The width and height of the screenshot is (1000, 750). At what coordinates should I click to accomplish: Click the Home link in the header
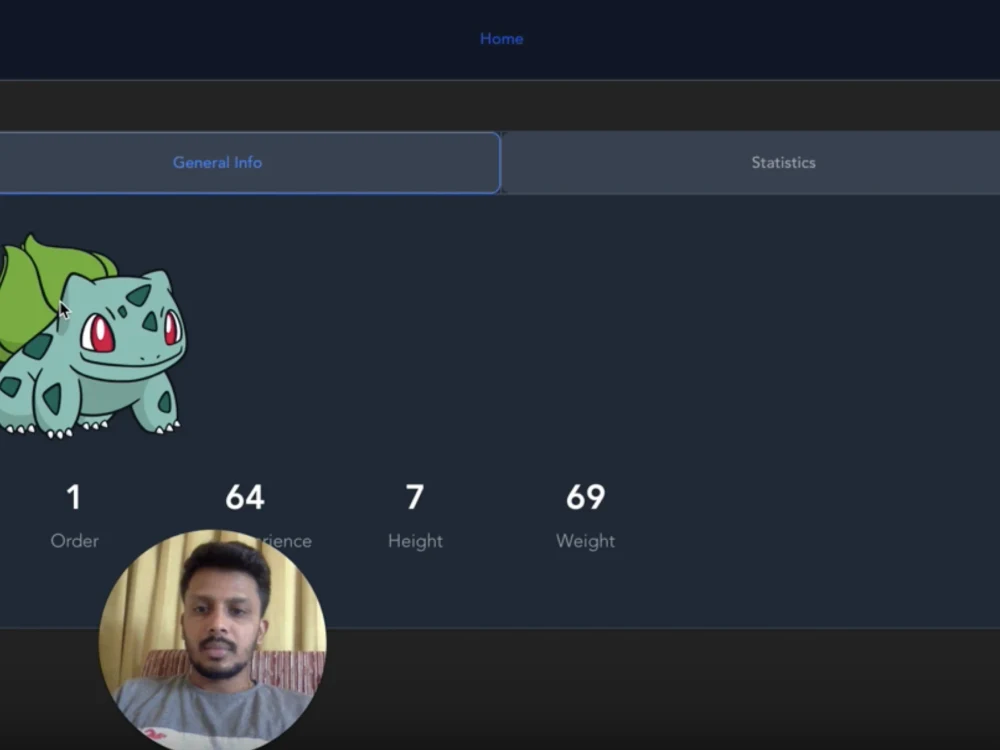pos(501,38)
